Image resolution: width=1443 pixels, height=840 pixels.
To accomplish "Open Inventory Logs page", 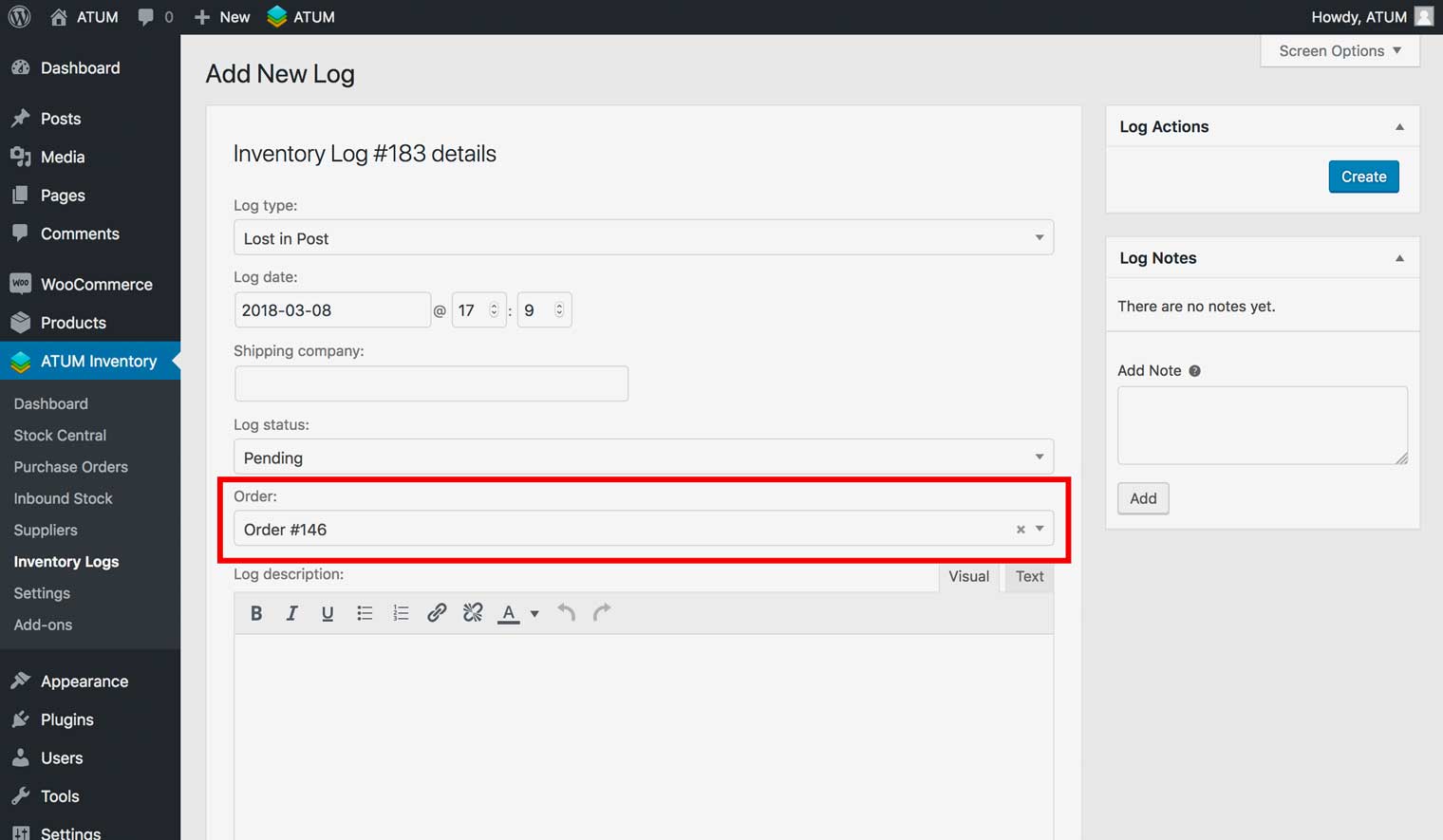I will click(66, 562).
